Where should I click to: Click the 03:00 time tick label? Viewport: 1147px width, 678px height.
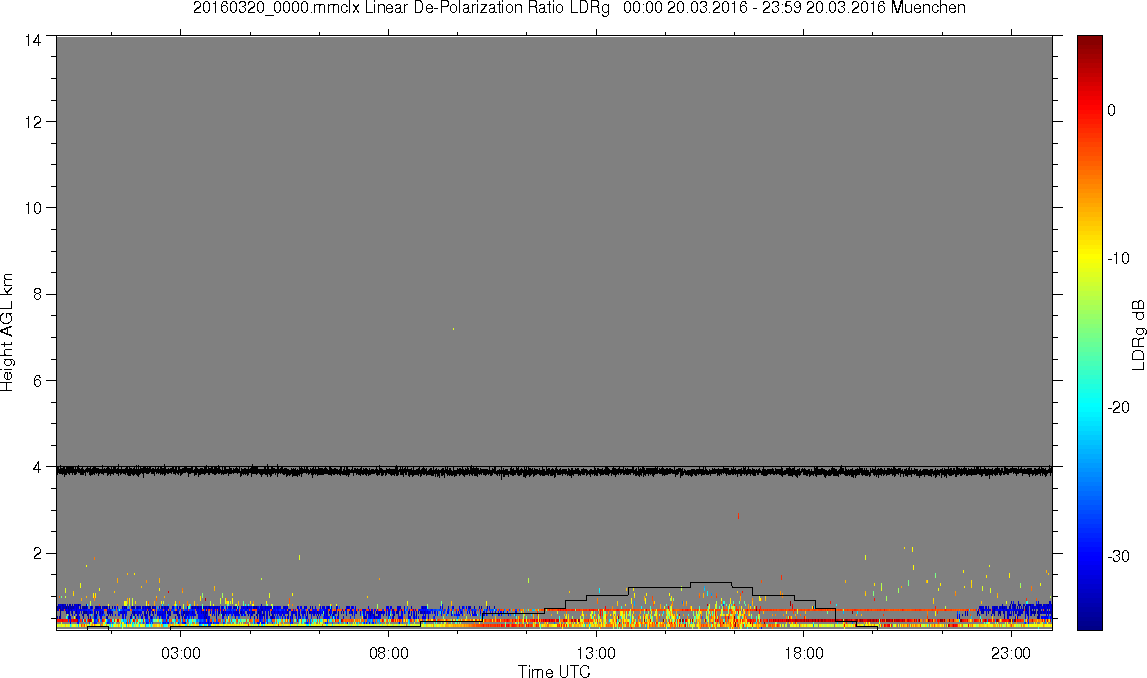tap(181, 653)
